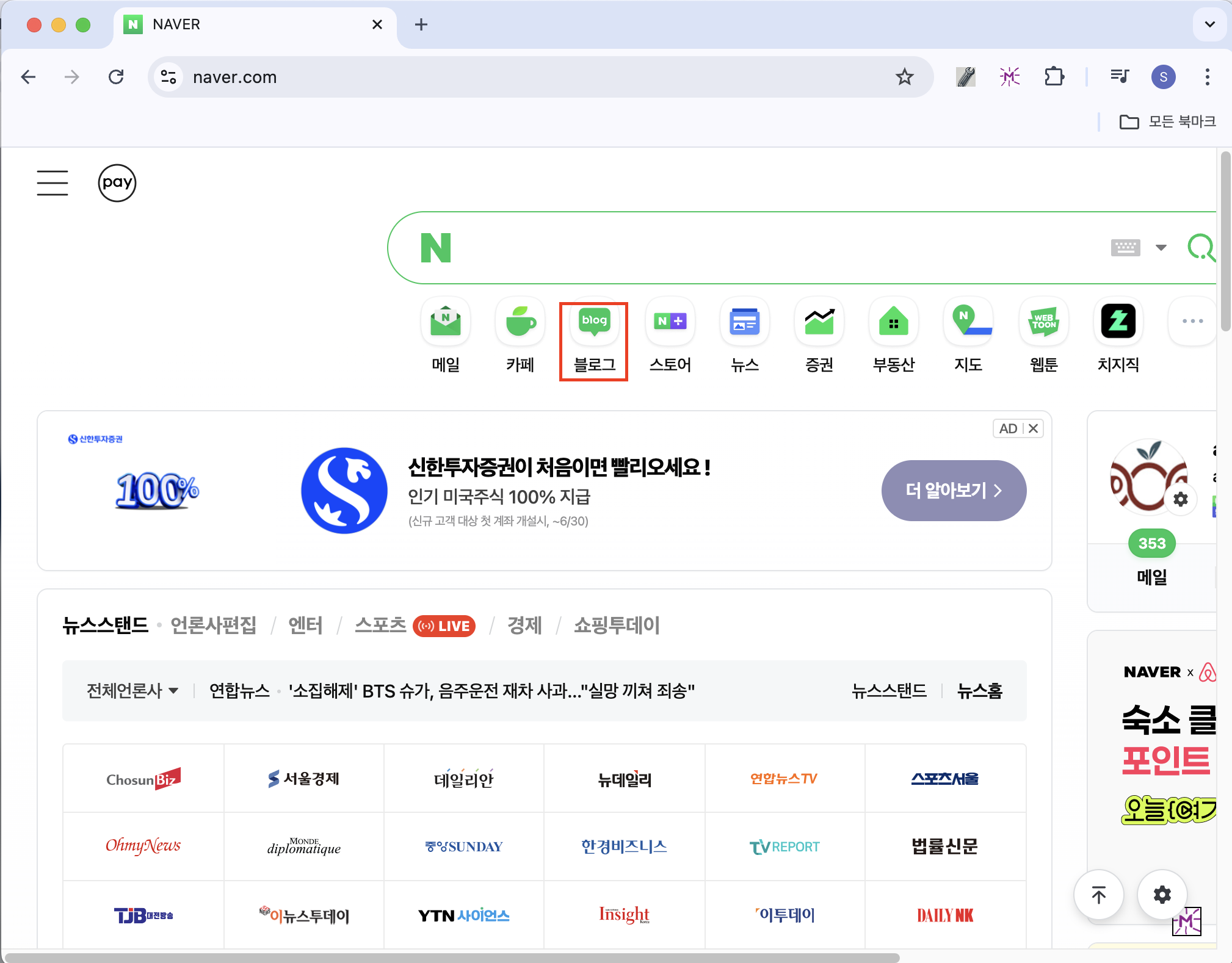Screen dimensions: 1232x963
Task: Click the 더 알아보기 ad button
Action: 953,491
